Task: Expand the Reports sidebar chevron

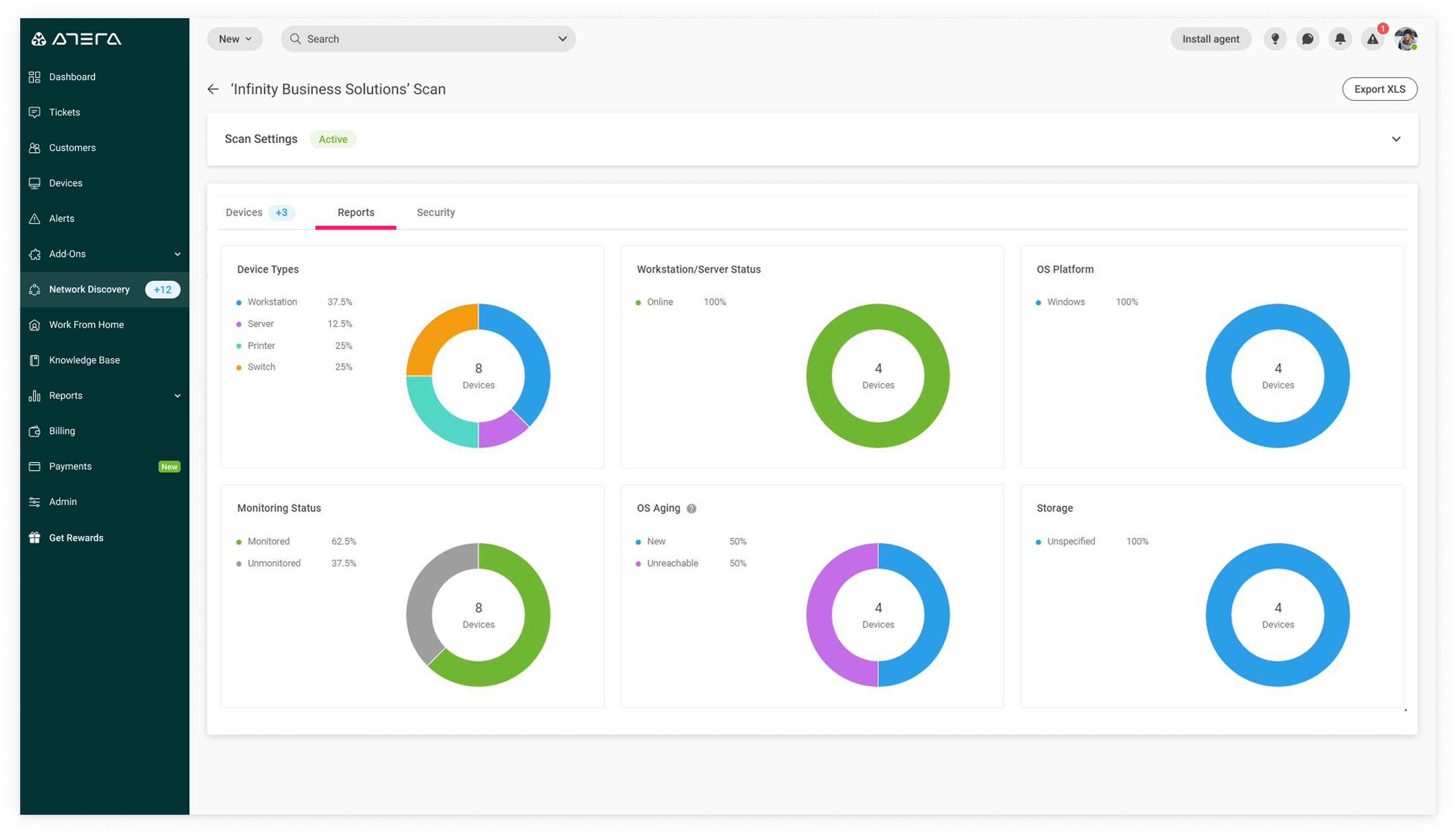Action: coord(177,396)
